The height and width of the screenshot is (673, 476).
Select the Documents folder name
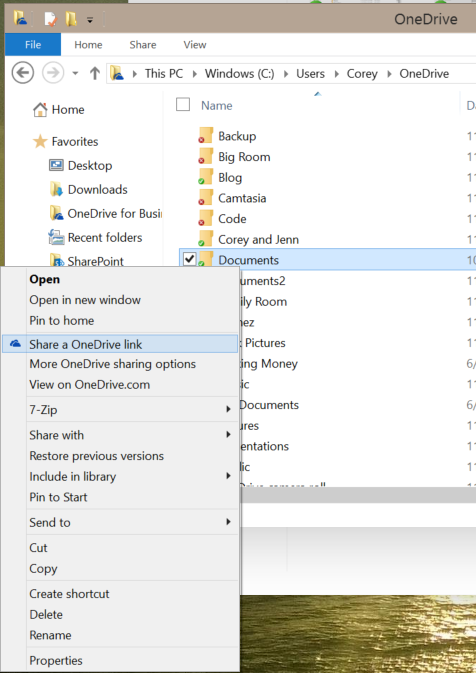click(x=249, y=260)
